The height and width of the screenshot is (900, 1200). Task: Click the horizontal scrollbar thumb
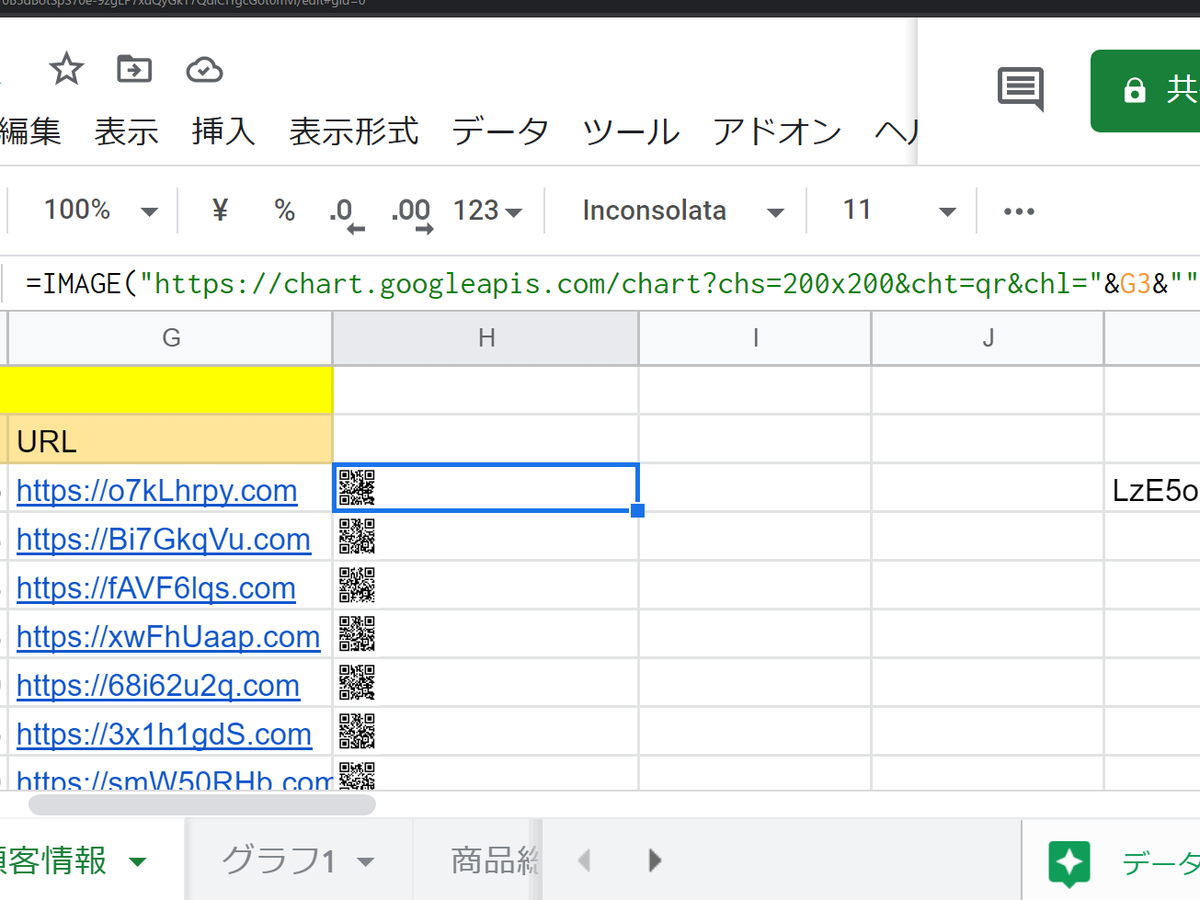tap(202, 804)
